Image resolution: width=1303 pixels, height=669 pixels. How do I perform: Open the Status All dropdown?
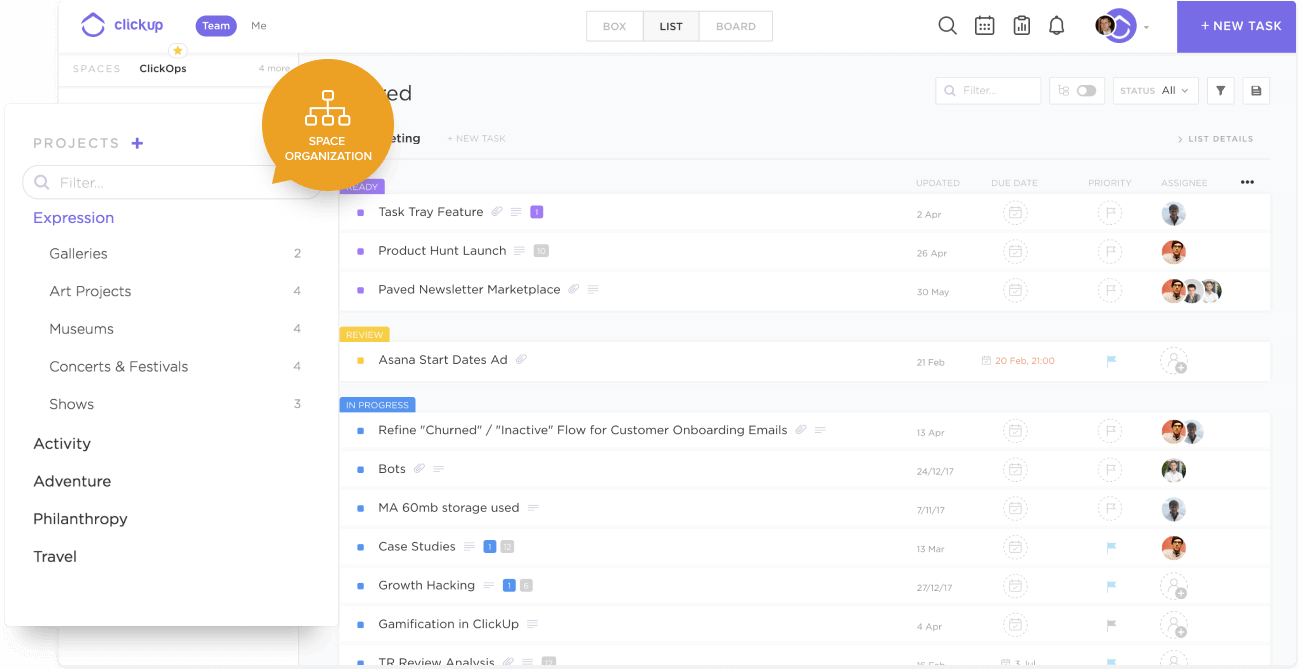[x=1155, y=90]
